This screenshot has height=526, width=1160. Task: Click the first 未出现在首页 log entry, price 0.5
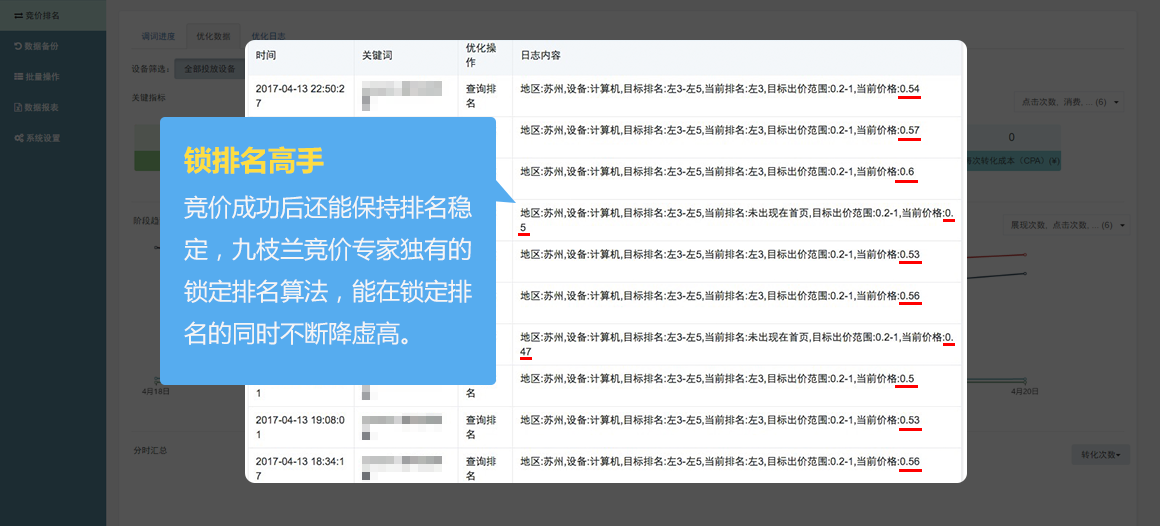pyautogui.click(x=738, y=220)
